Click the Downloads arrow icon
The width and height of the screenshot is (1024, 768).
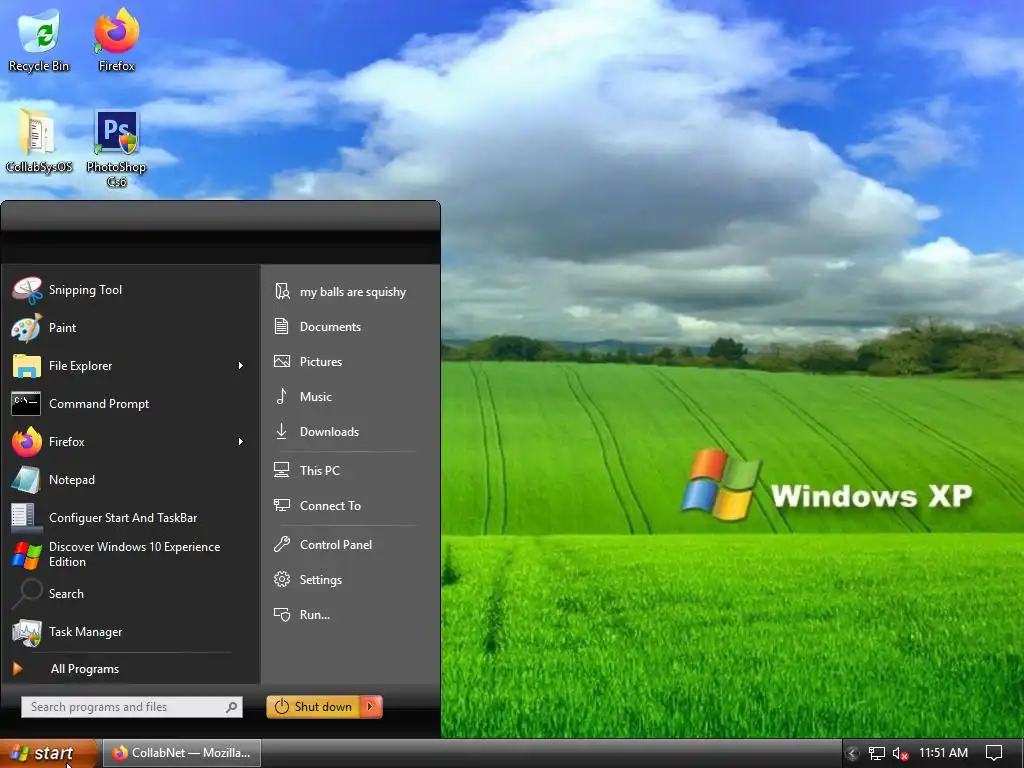(x=281, y=431)
